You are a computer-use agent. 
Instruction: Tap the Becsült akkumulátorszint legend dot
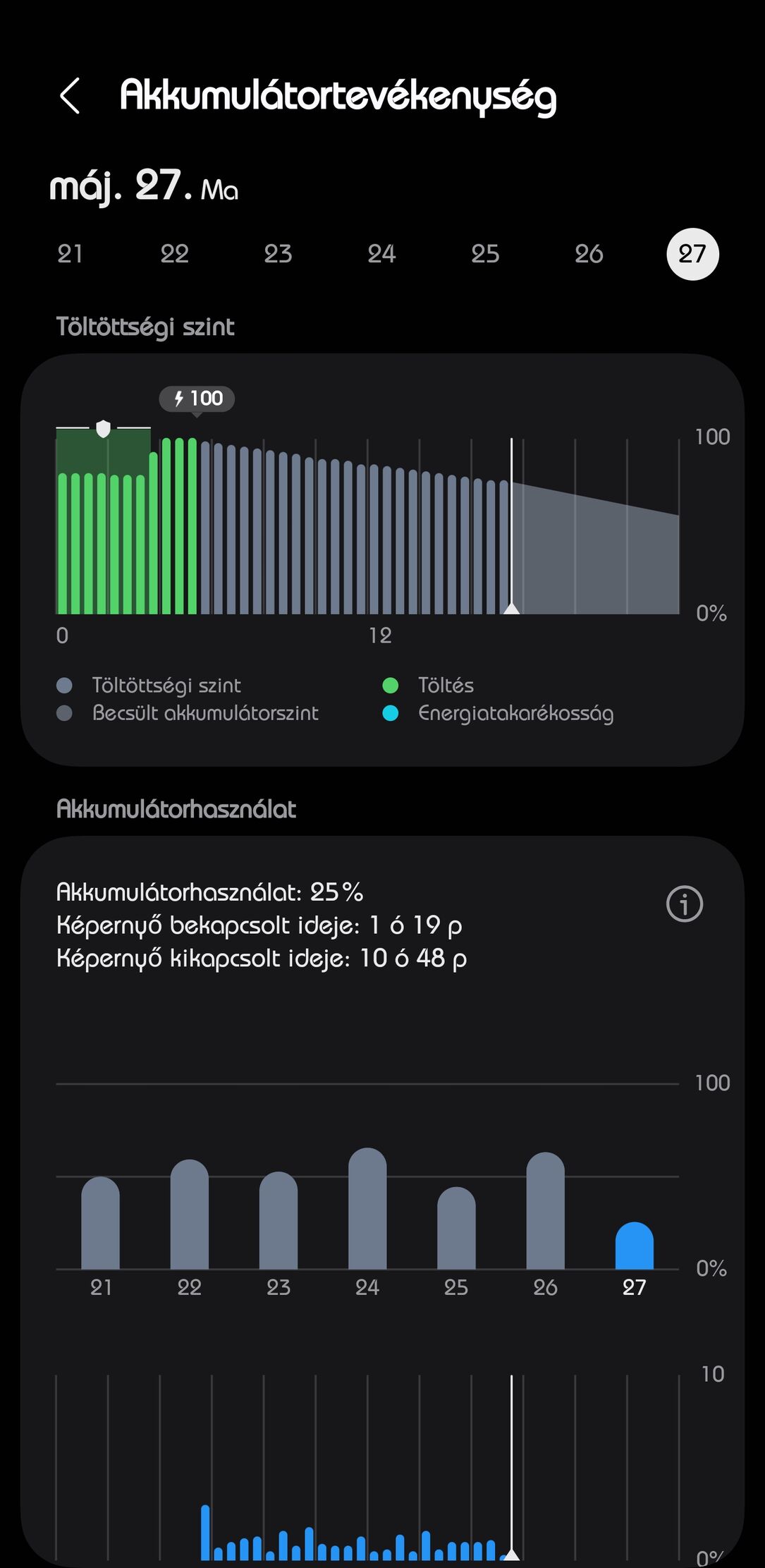(x=64, y=713)
